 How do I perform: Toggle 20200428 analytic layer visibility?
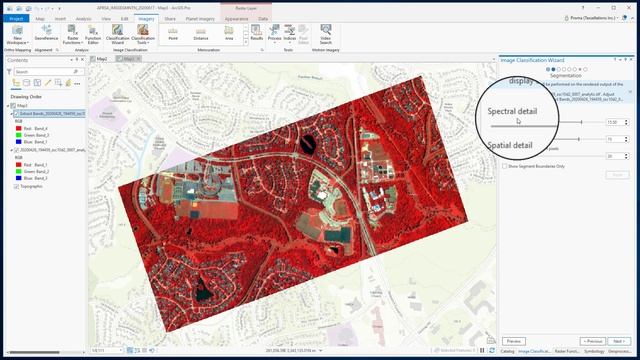(16, 150)
